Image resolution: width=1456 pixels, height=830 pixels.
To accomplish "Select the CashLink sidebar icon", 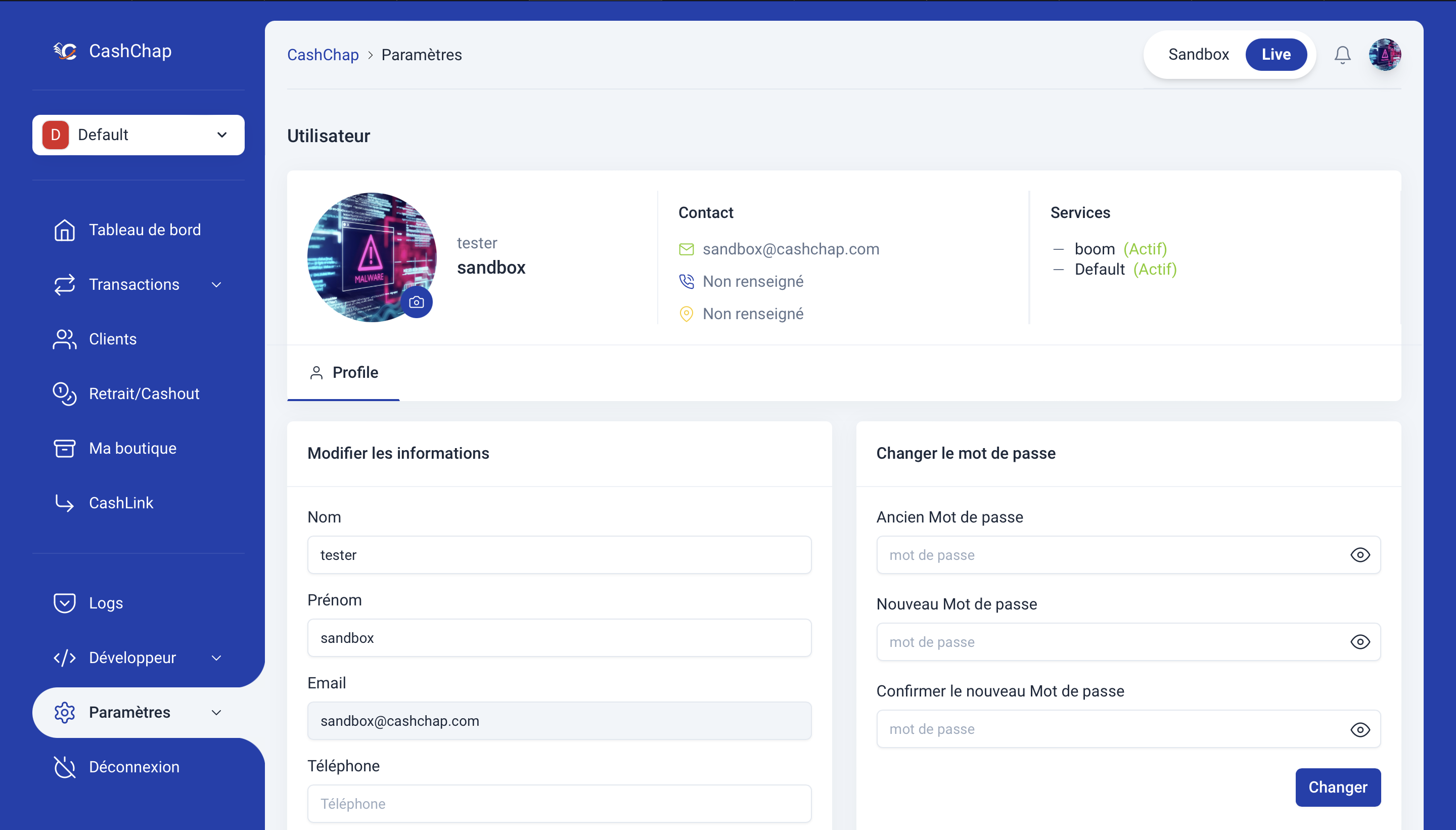I will point(64,503).
